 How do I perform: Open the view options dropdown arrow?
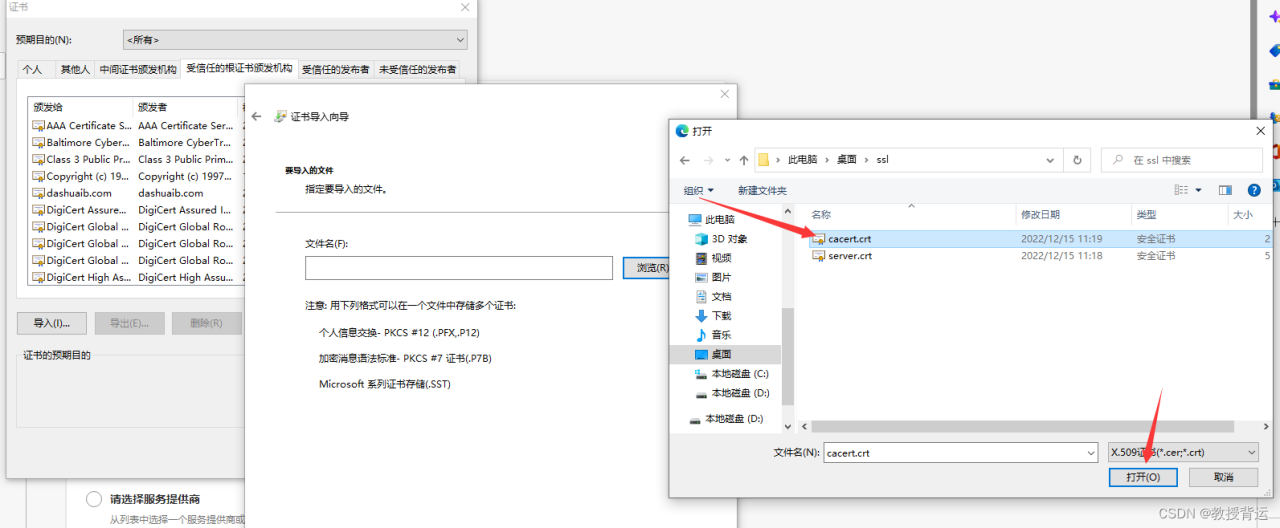pyautogui.click(x=1198, y=190)
